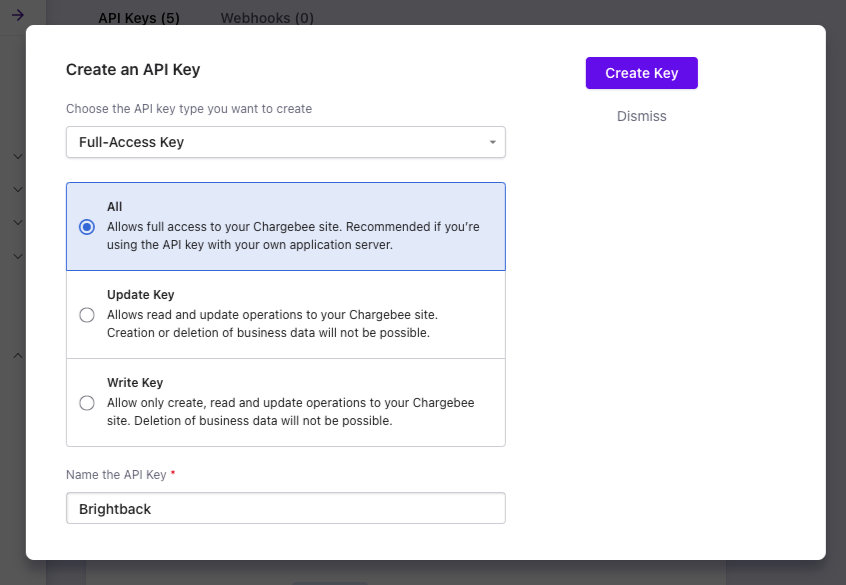Switch to the API Keys tab
Screen dimensions: 846x585
pos(139,18)
